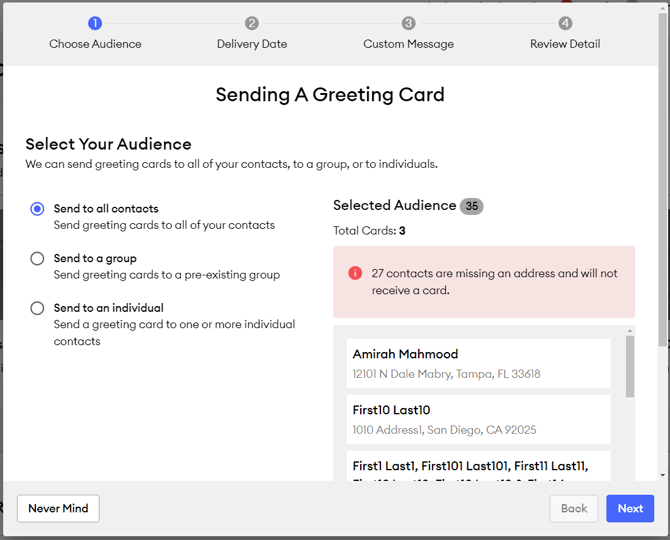Click the disabled Back button
Viewport: 670px width, 540px height.
coord(574,508)
